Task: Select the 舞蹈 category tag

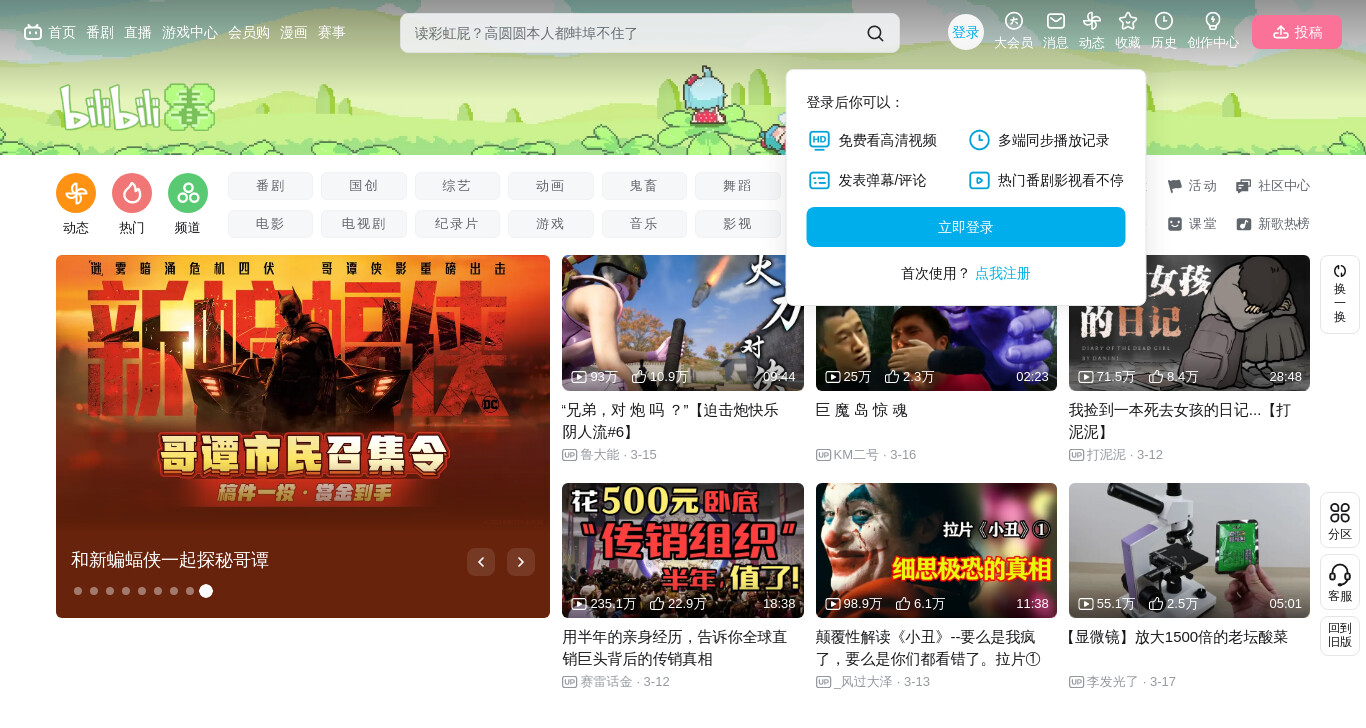Action: coord(738,186)
